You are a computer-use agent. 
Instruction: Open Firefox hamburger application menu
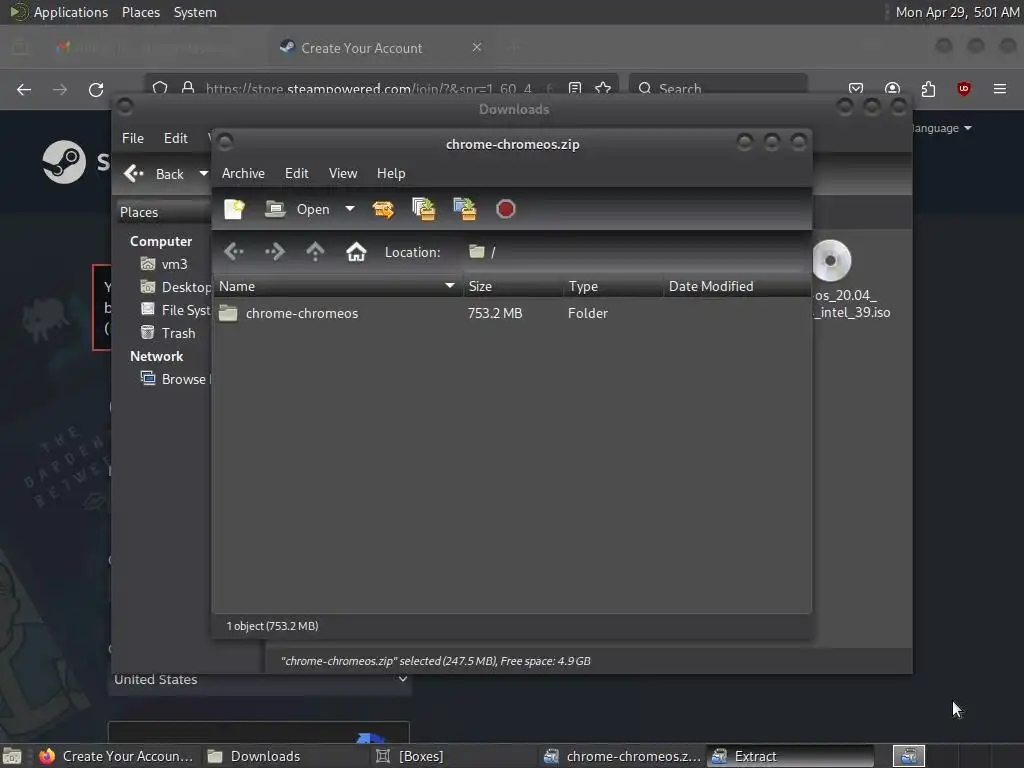(1000, 89)
